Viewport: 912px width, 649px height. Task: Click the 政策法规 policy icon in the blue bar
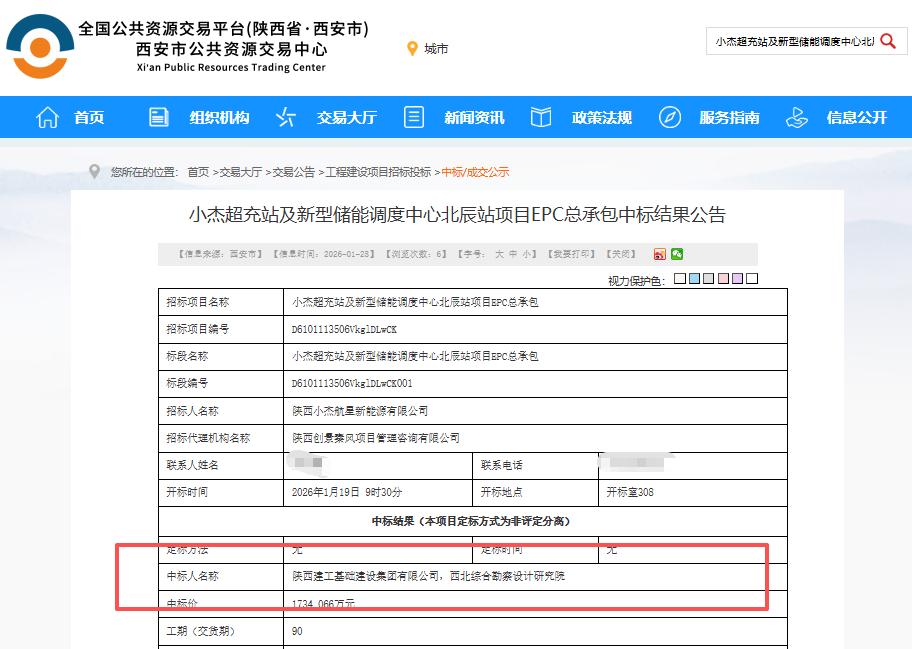[540, 117]
